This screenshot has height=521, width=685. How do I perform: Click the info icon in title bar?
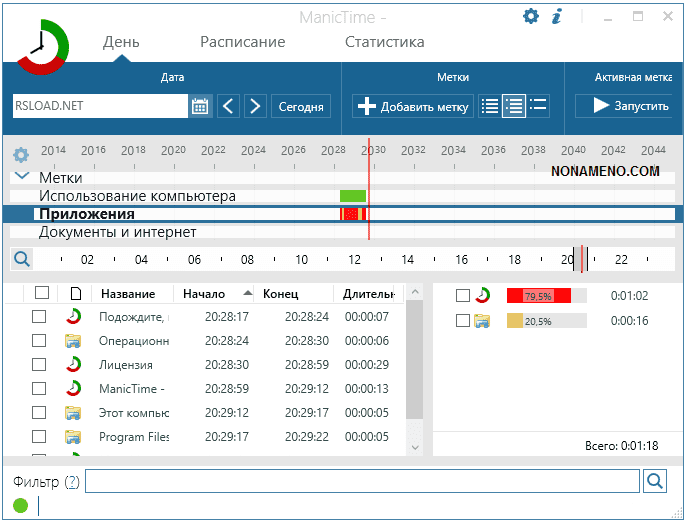coord(557,16)
